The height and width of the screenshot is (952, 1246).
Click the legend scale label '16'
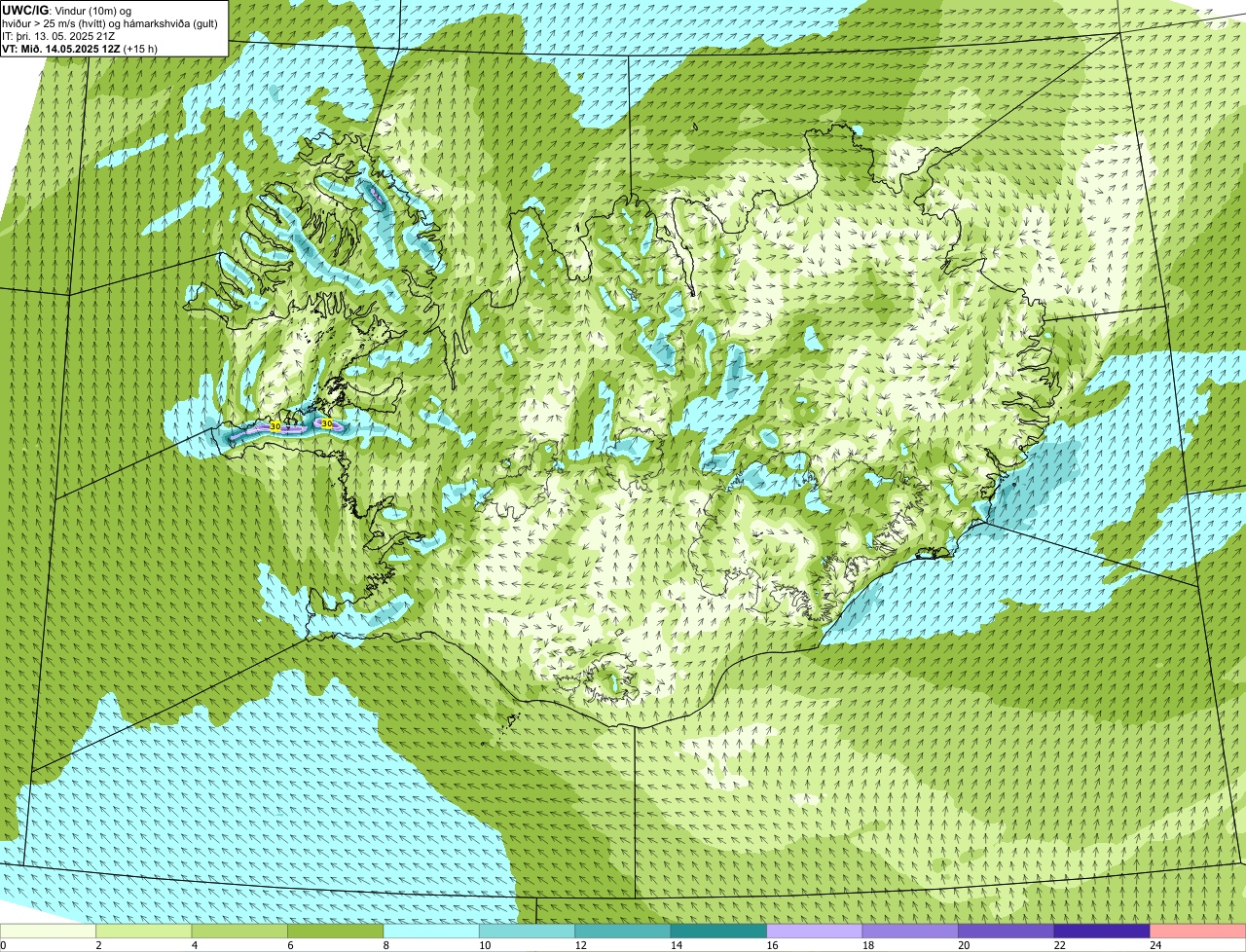[772, 944]
